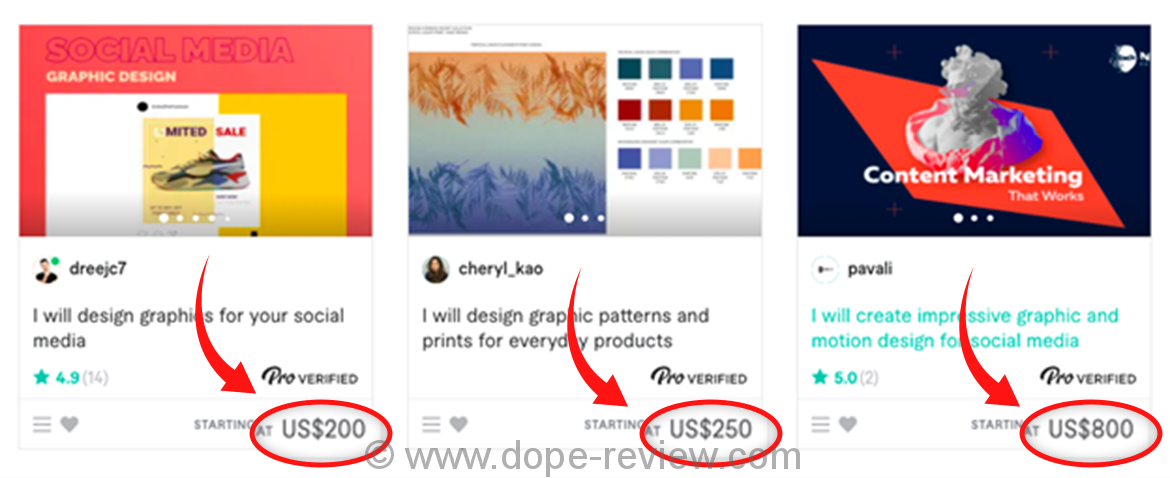Click the Content Marketing That Works thumbnail
The height and width of the screenshot is (478, 1170).
tap(974, 130)
